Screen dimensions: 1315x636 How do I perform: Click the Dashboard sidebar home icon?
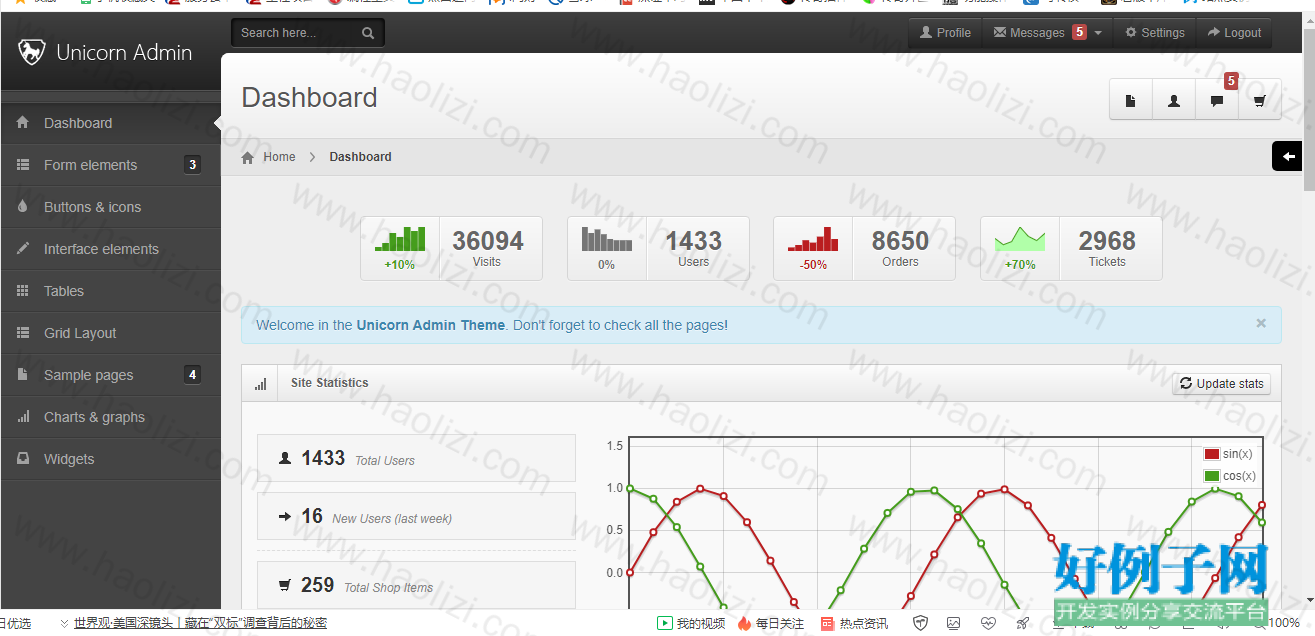coord(23,122)
